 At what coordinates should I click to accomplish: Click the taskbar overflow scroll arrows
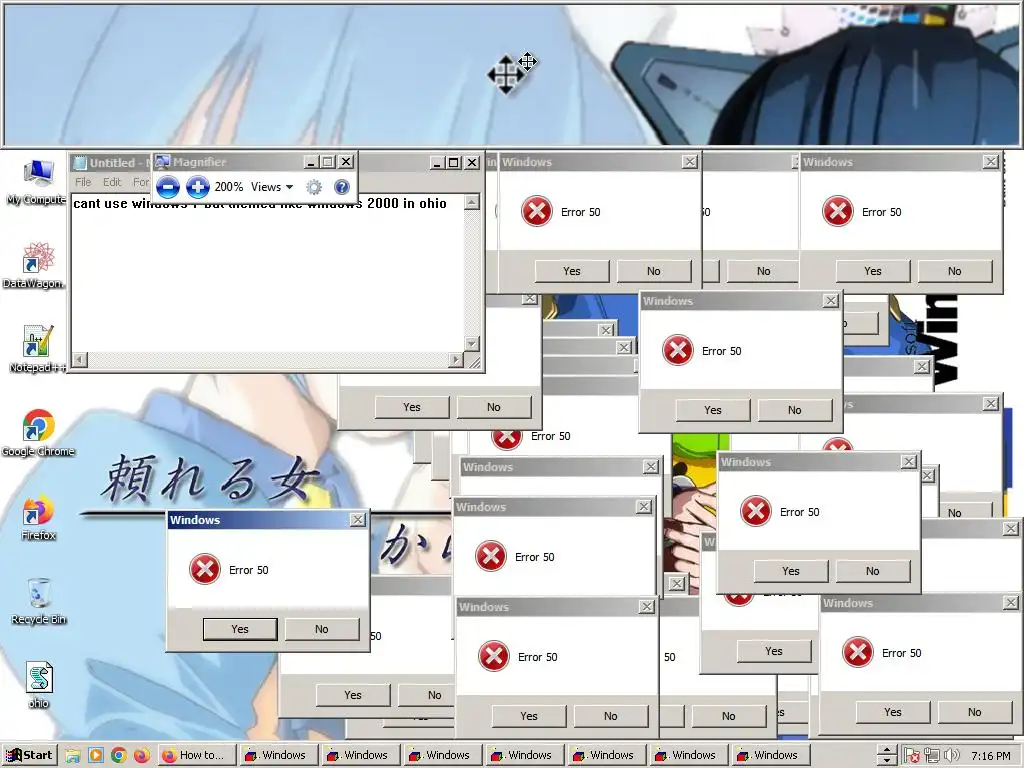pos(886,756)
